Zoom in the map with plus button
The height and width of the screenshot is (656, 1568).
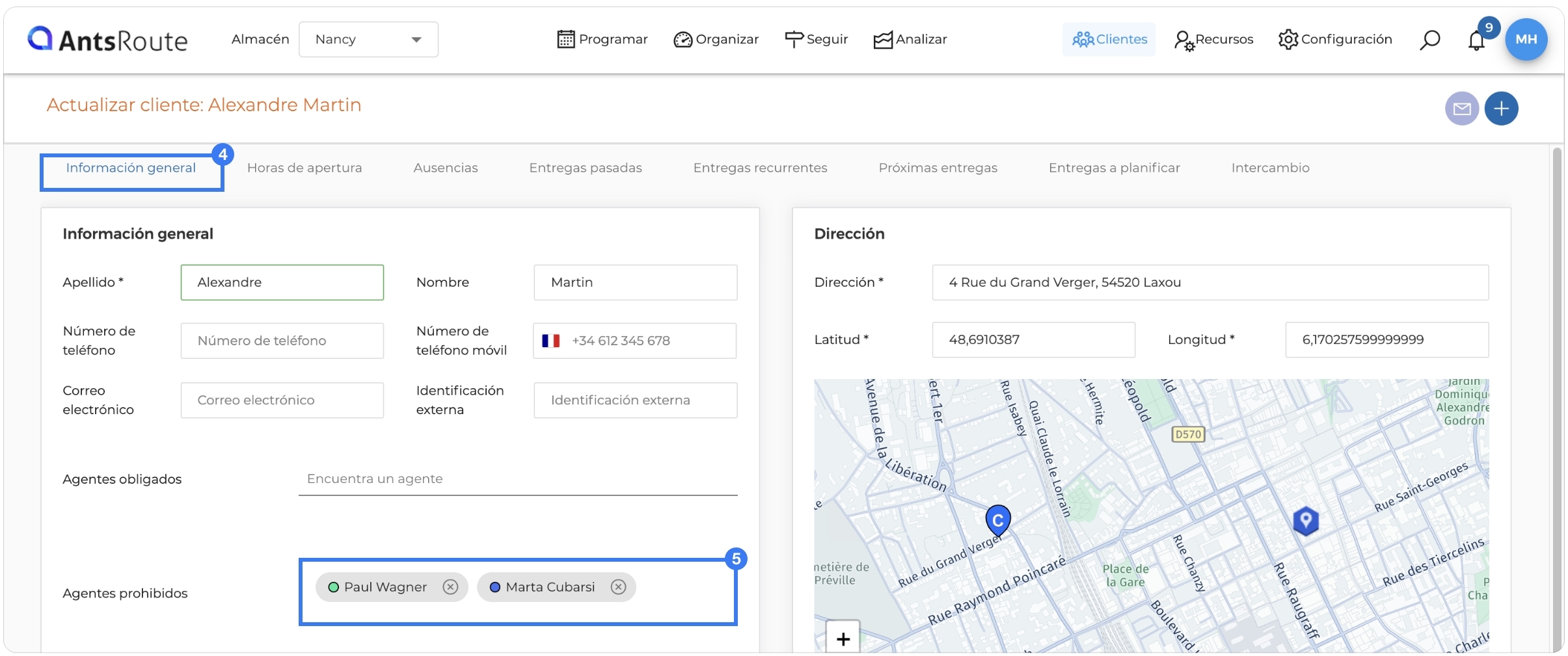click(x=843, y=638)
